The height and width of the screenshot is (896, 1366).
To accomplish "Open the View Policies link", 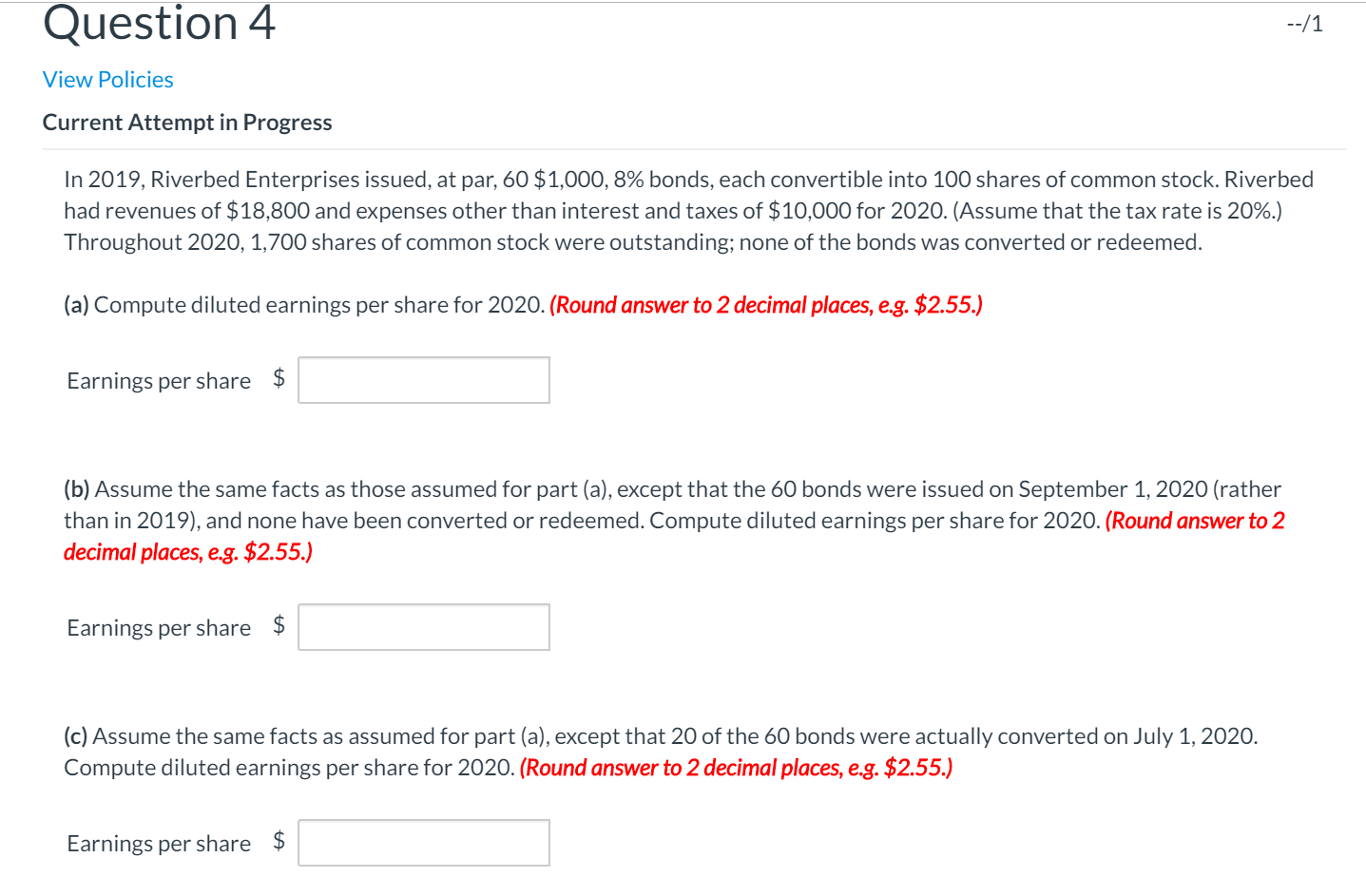I will pos(107,79).
